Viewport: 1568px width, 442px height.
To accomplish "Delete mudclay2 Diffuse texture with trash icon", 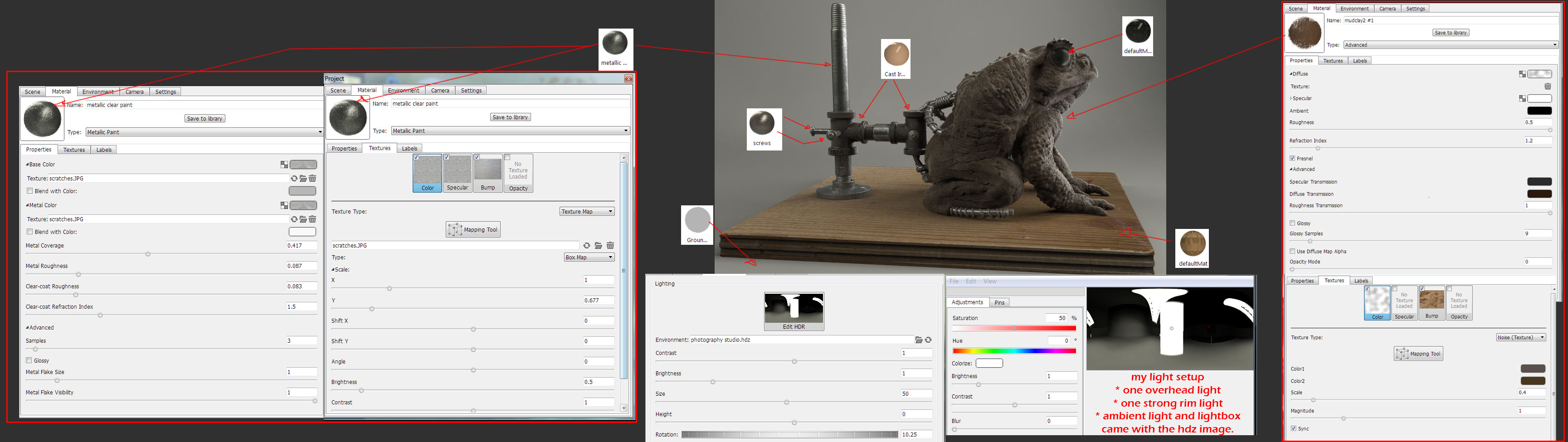I will click(x=1548, y=87).
